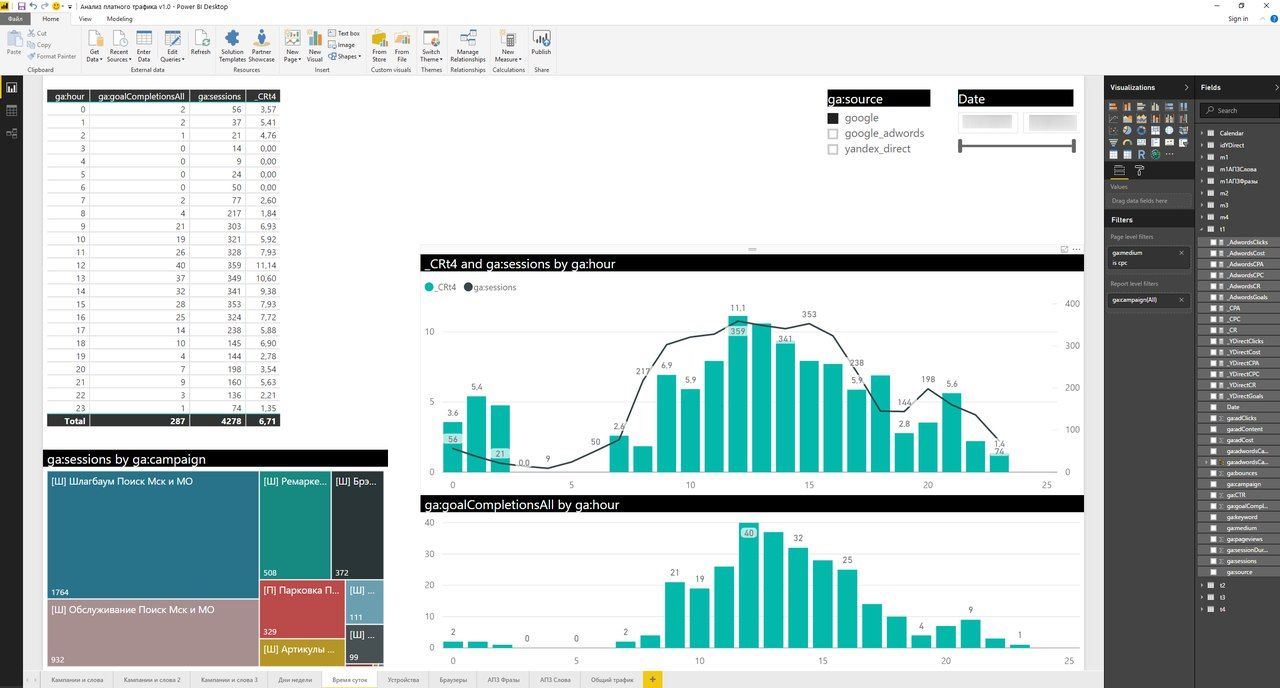Viewport: 1280px width, 688px height.
Task: Tick the _CPA field checkbox
Action: coord(1214,308)
